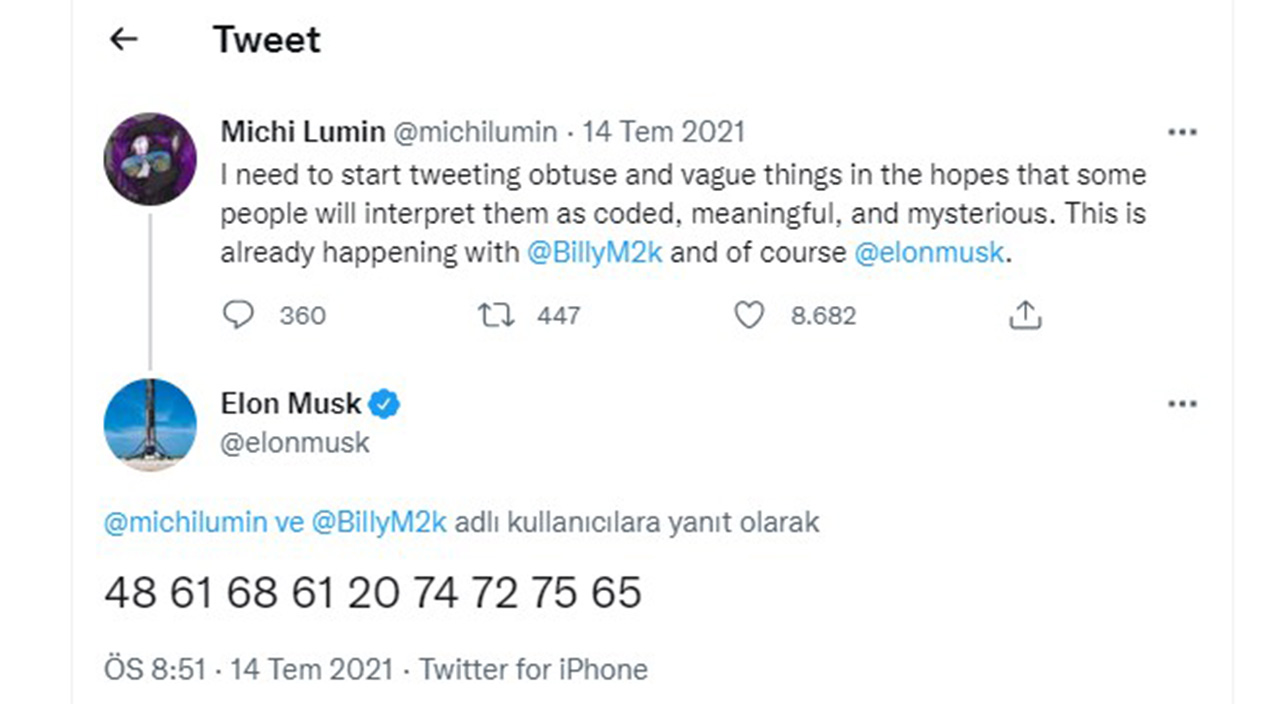Image resolution: width=1280 pixels, height=704 pixels.
Task: Open the Twitter for iPhone source link
Action: click(x=533, y=668)
